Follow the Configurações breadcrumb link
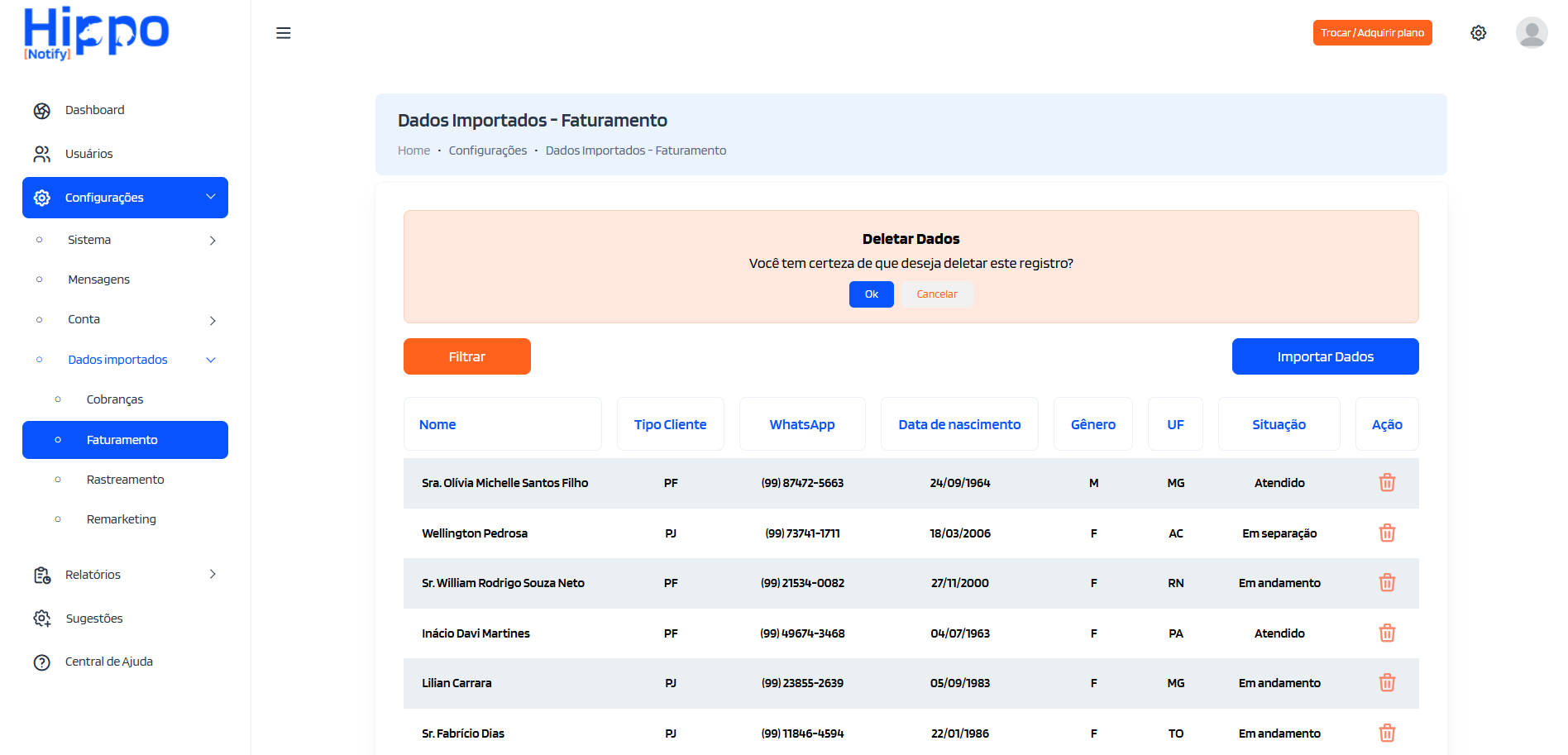Screen dimensions: 1568x755 (488, 151)
